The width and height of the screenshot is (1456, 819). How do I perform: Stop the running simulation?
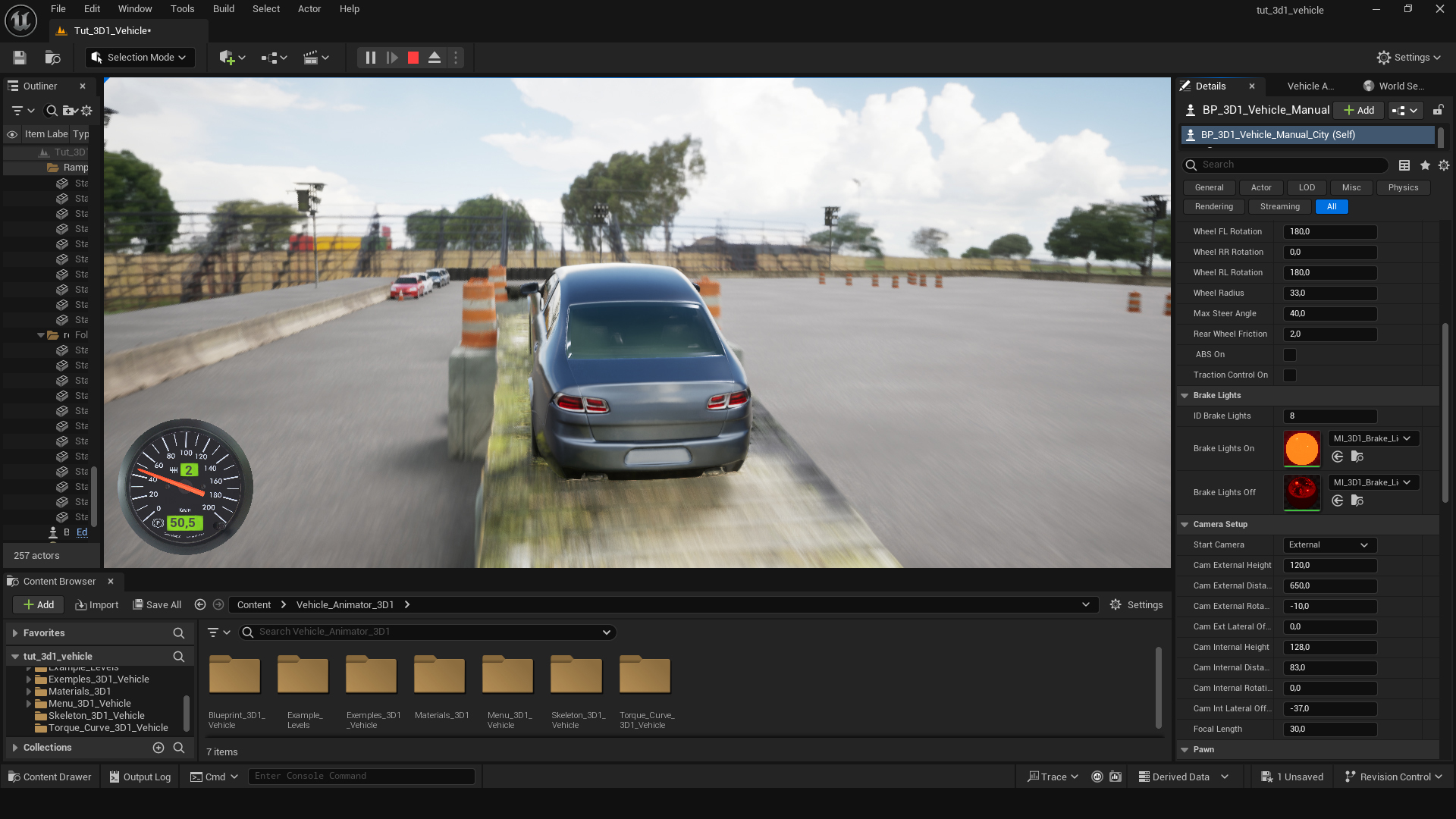coord(413,58)
